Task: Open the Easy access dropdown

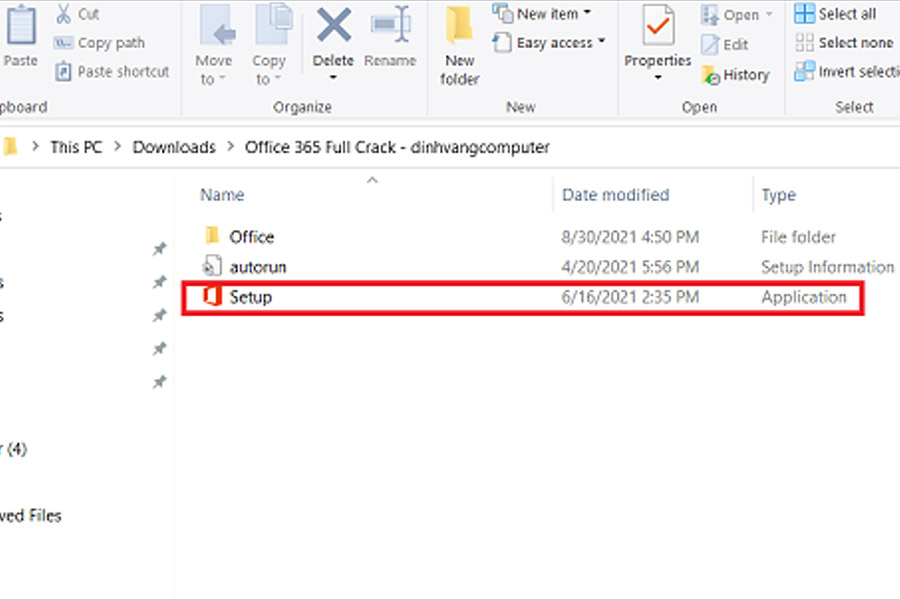Action: pyautogui.click(x=551, y=43)
